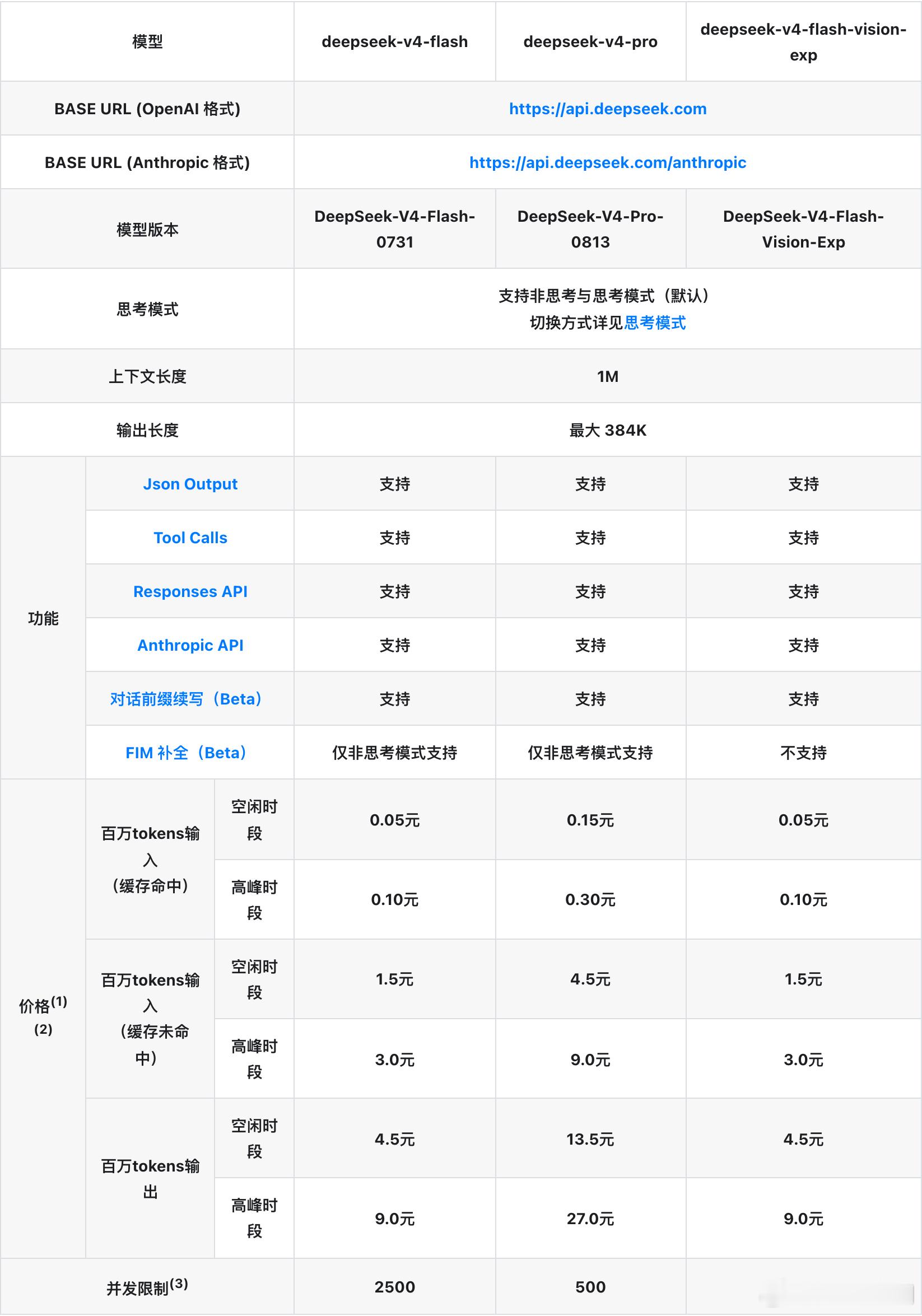
Task: Open the https://api.deepseek.com base URL link
Action: (x=608, y=109)
